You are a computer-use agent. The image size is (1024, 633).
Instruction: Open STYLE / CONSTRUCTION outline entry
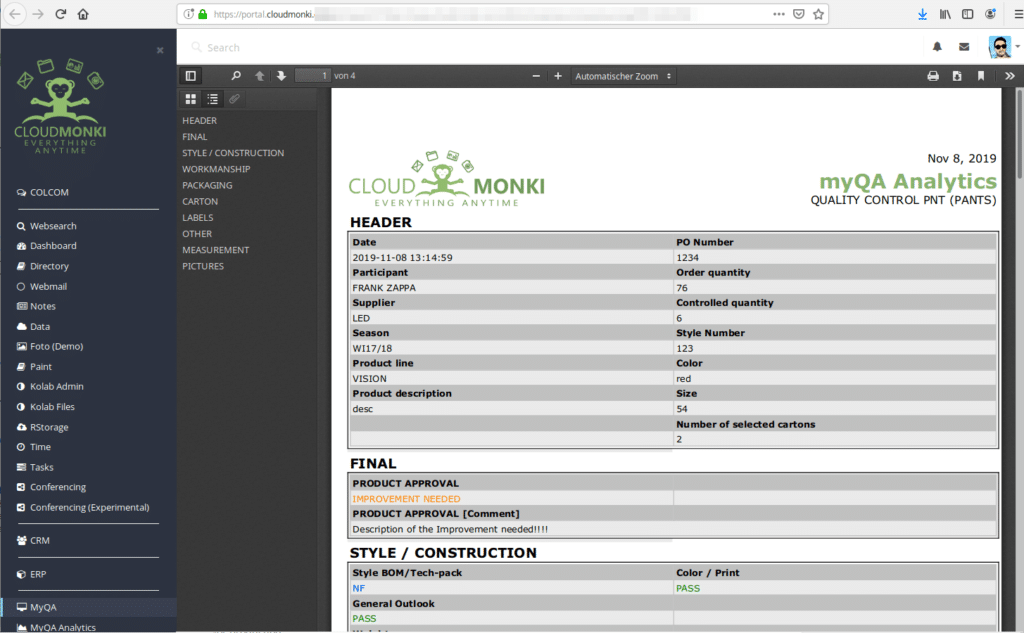(233, 153)
